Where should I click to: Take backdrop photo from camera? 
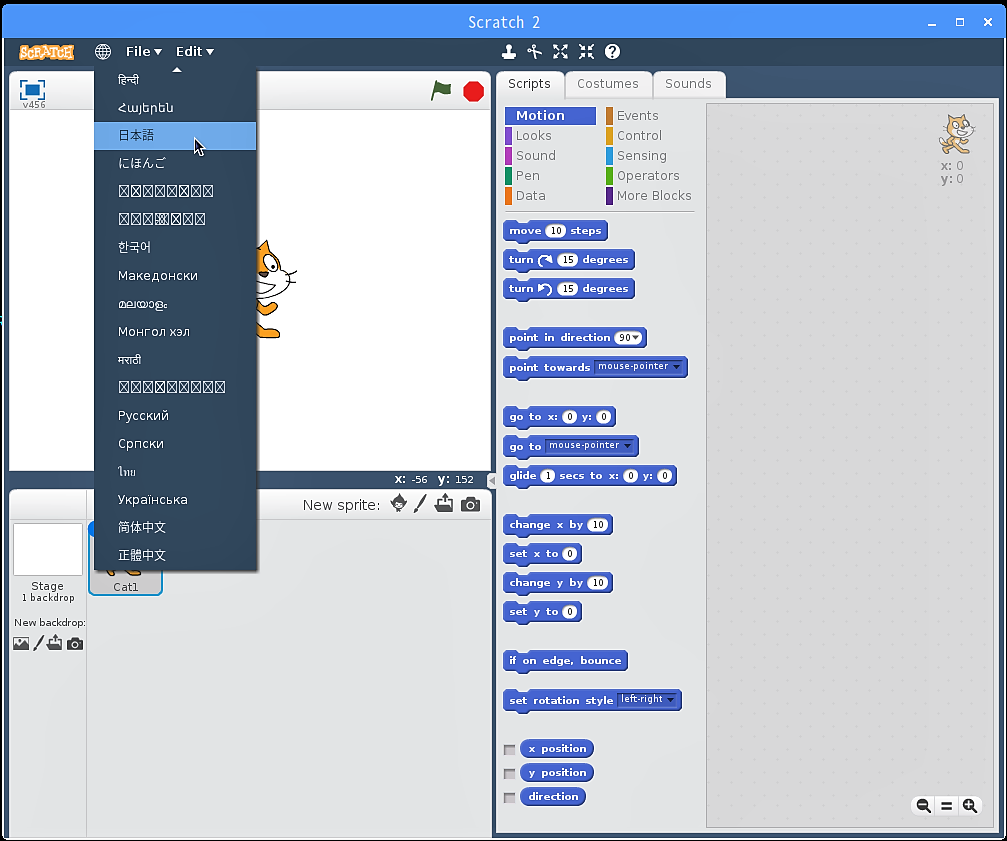[x=75, y=643]
